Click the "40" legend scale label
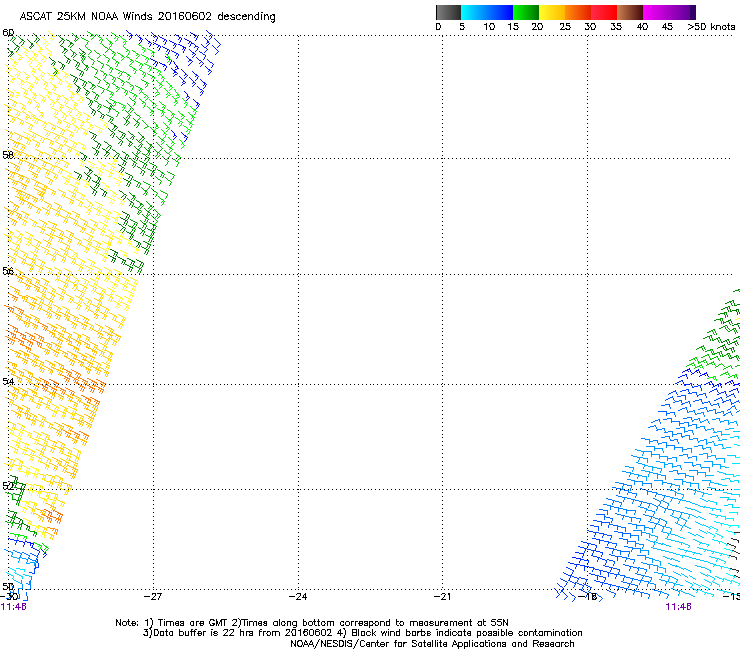Viewport: 740px width, 650px height. pos(642,27)
